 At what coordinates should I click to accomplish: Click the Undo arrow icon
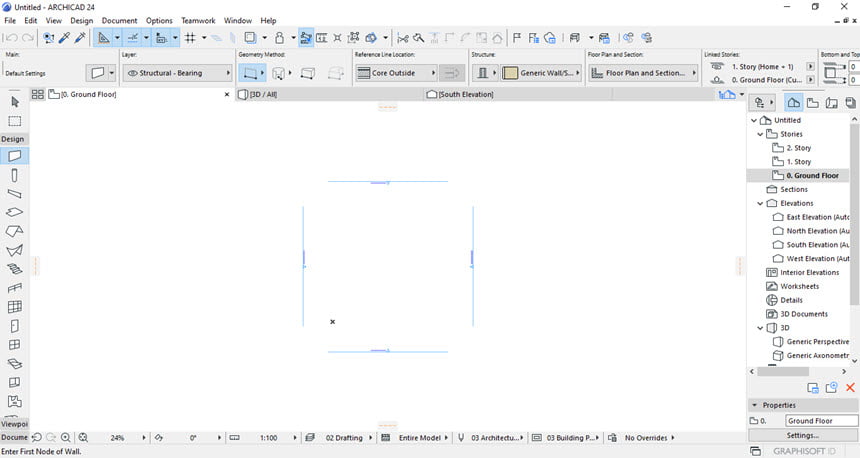coord(12,38)
